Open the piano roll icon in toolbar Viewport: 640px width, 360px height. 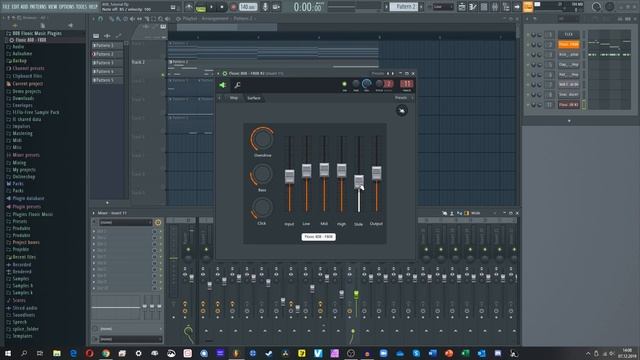(473, 7)
